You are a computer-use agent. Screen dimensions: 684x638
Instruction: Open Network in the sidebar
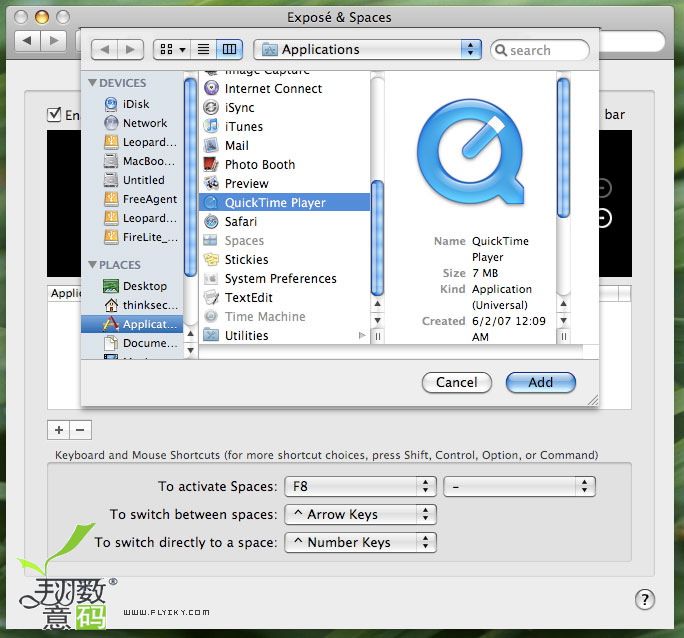[x=136, y=123]
